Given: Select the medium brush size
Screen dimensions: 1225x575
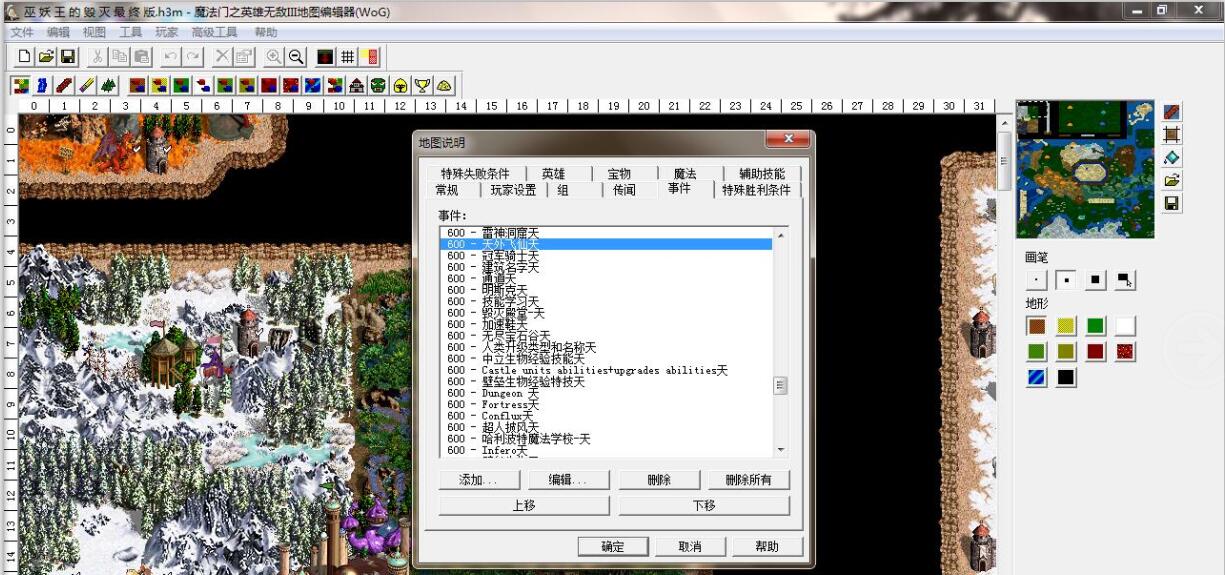Looking at the screenshot, I should (1066, 280).
